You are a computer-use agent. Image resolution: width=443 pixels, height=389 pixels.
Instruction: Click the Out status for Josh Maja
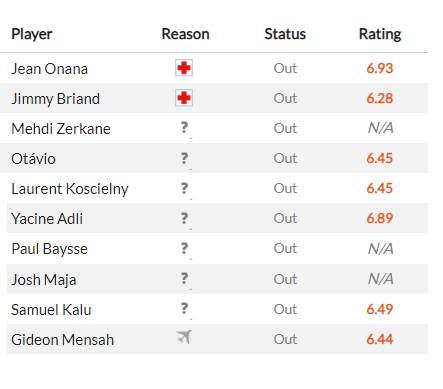285,279
